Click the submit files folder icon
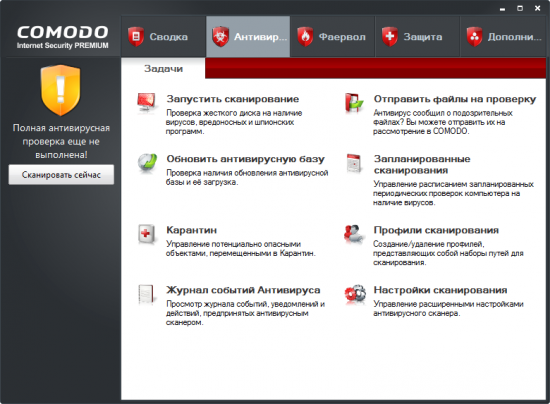This screenshot has width=550, height=404. (354, 103)
